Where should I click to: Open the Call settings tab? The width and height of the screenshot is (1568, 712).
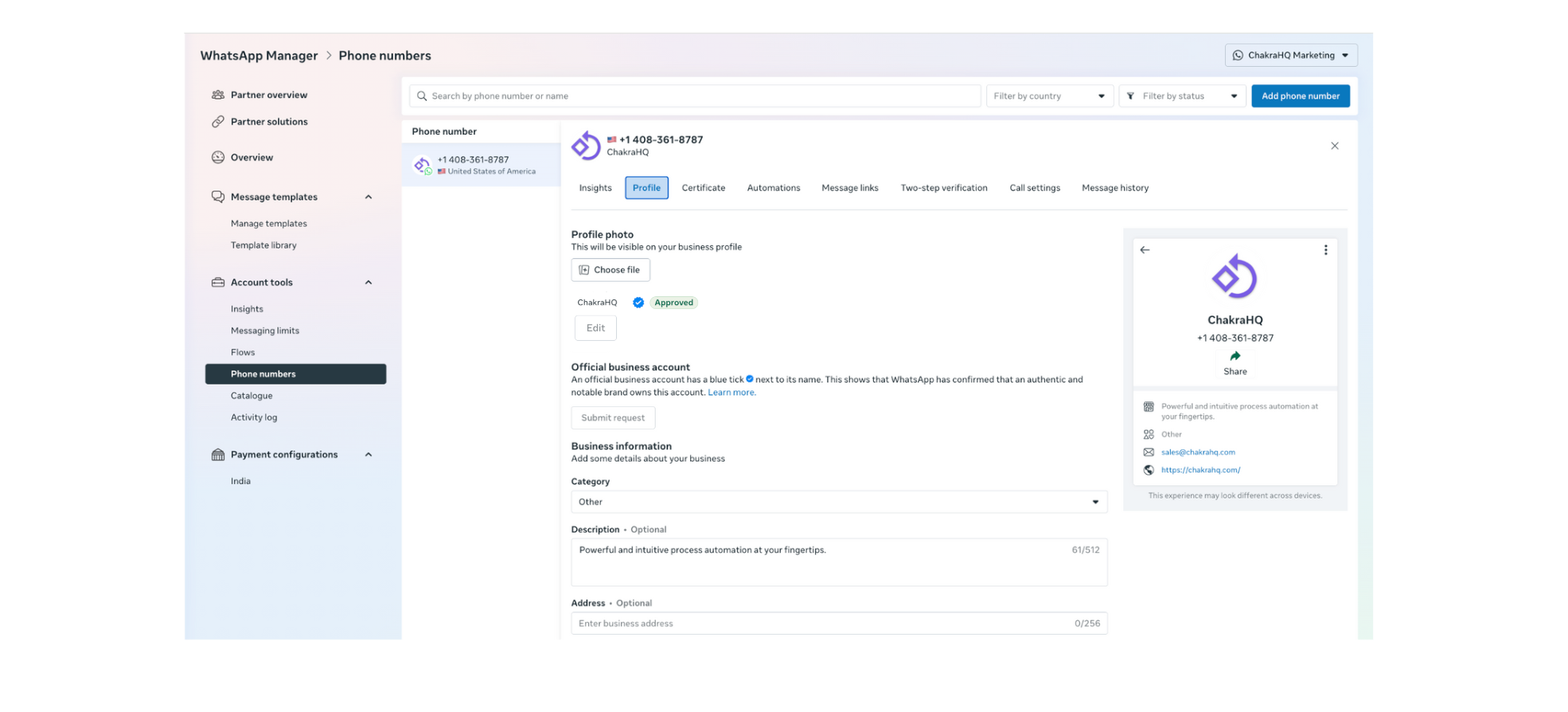[1035, 188]
